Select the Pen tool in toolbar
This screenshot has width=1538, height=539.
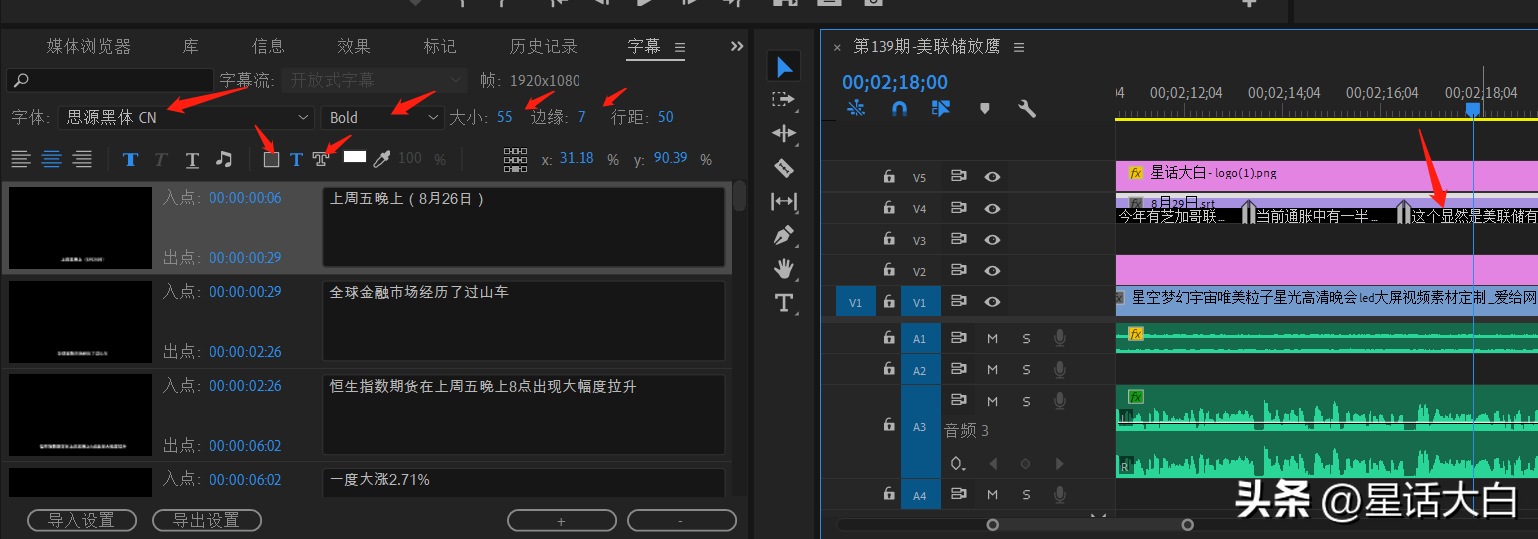784,236
